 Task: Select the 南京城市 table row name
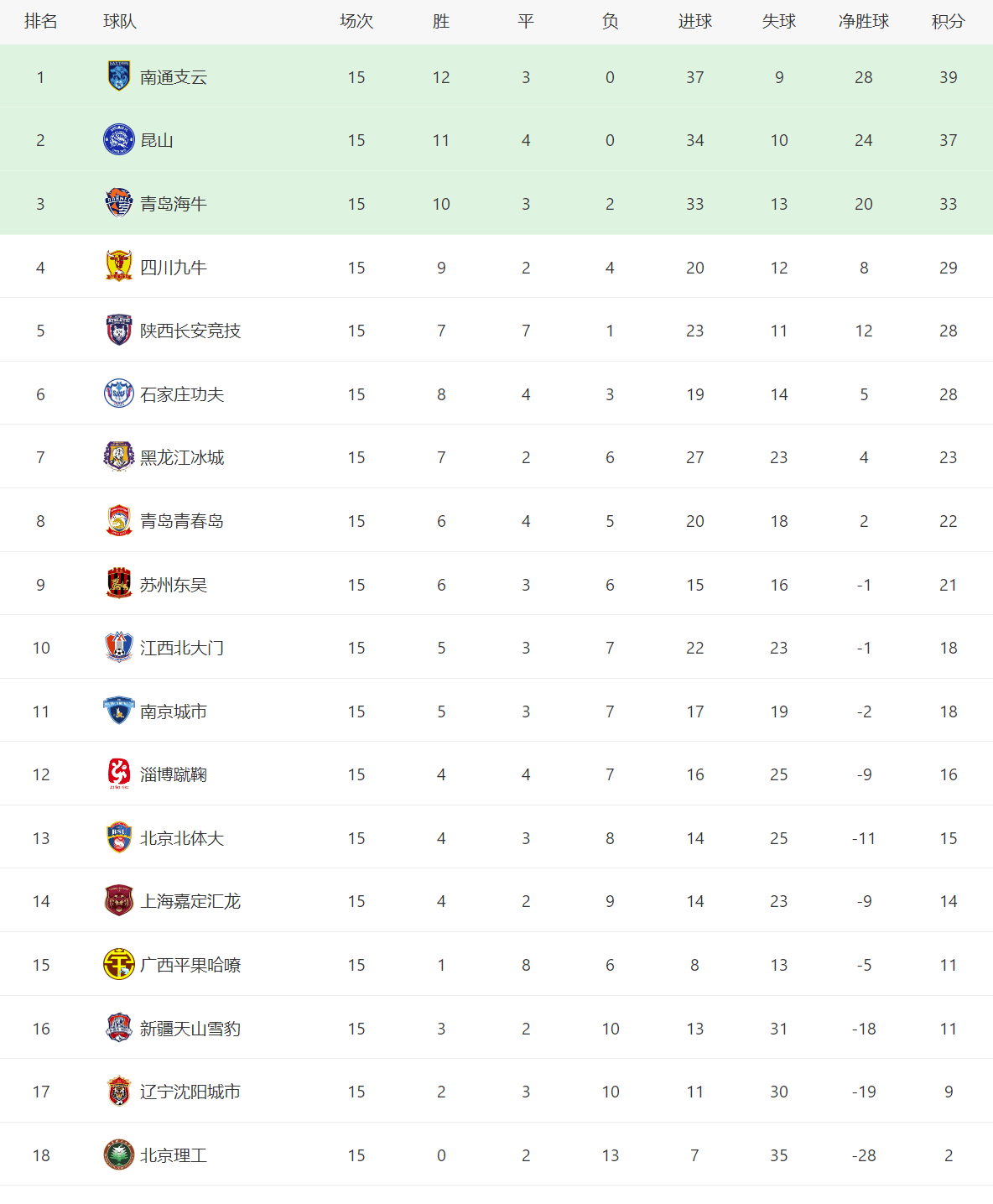click(x=174, y=711)
